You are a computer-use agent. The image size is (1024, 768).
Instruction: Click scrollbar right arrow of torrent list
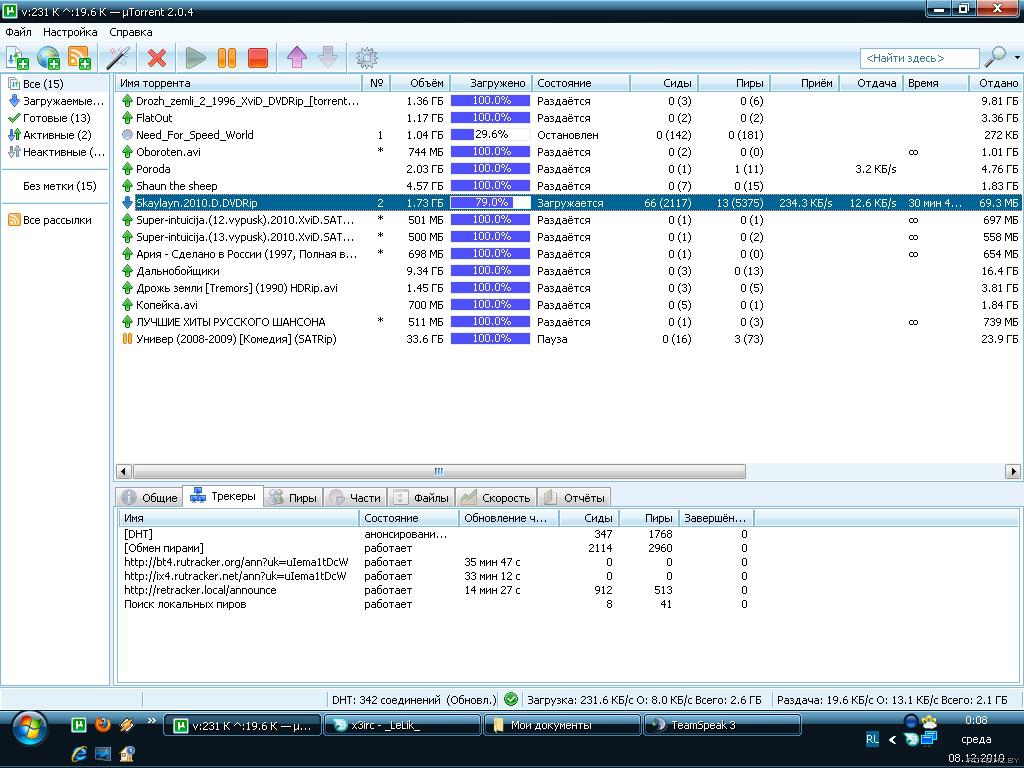[1012, 471]
